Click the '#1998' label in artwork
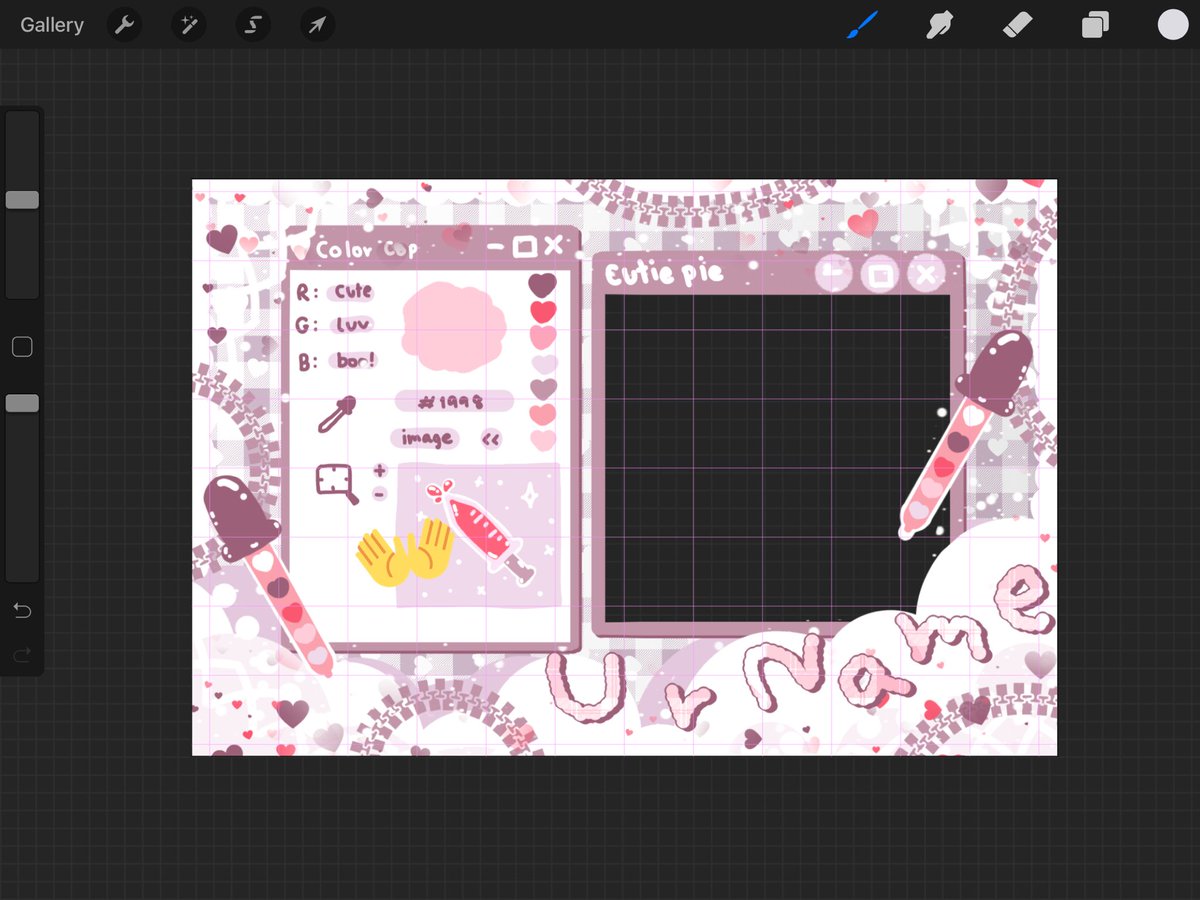This screenshot has width=1200, height=900. 453,401
